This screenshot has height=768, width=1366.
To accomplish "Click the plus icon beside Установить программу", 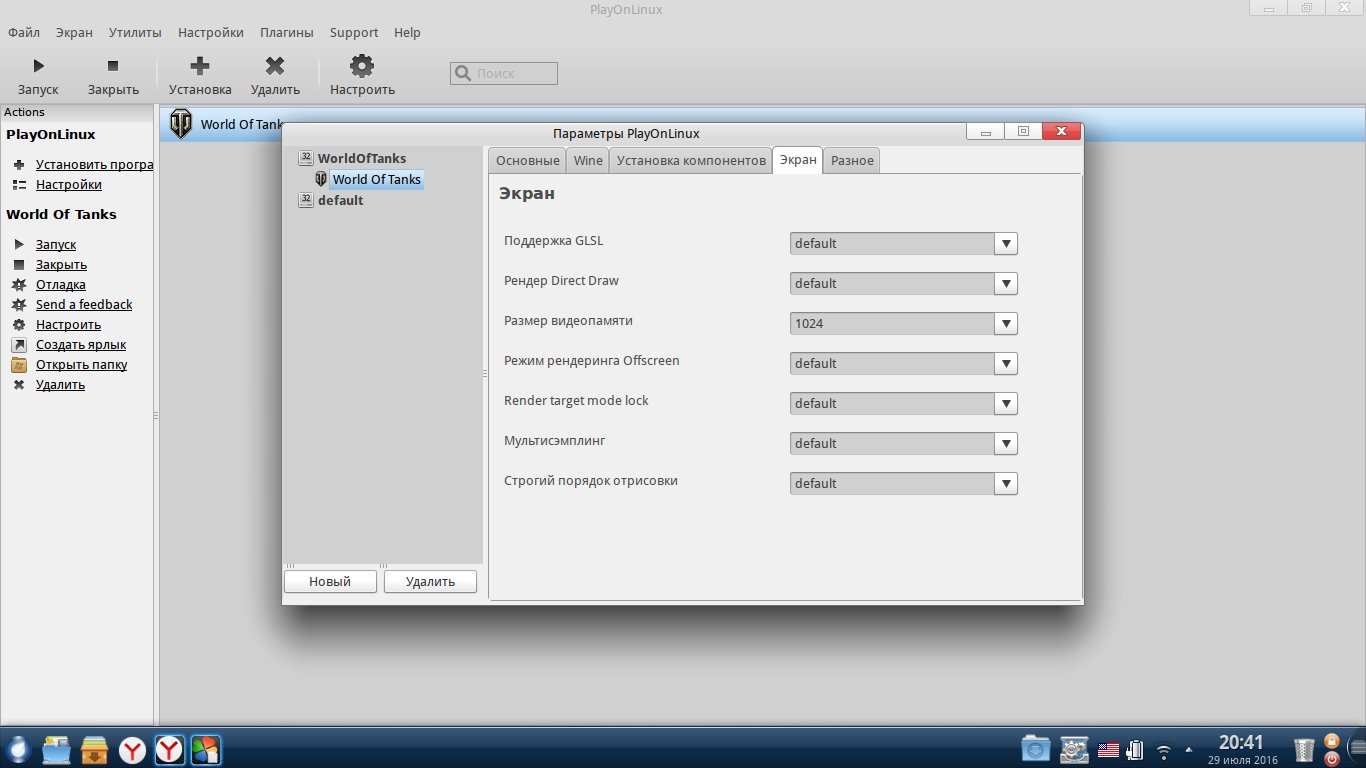I will 18,165.
